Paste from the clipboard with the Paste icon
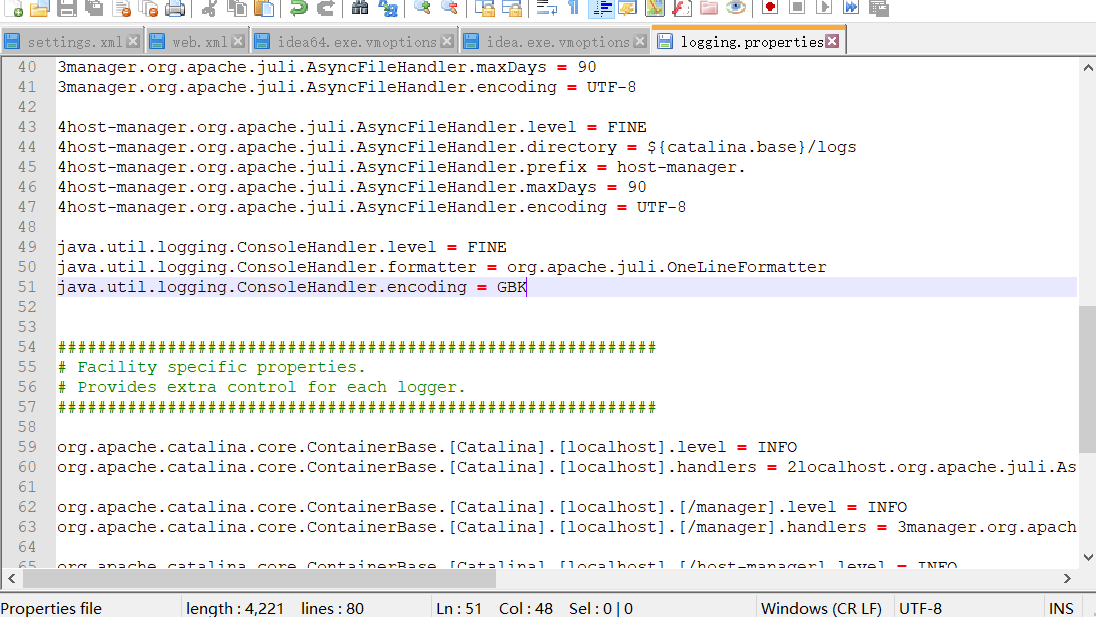Screen dimensions: 1096x617 point(264,8)
